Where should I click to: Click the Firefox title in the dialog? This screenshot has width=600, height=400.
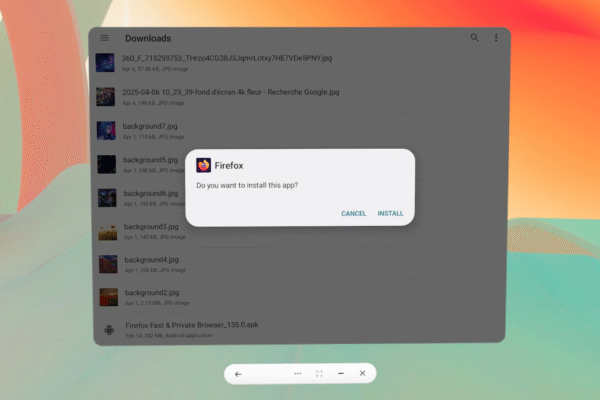click(x=229, y=165)
